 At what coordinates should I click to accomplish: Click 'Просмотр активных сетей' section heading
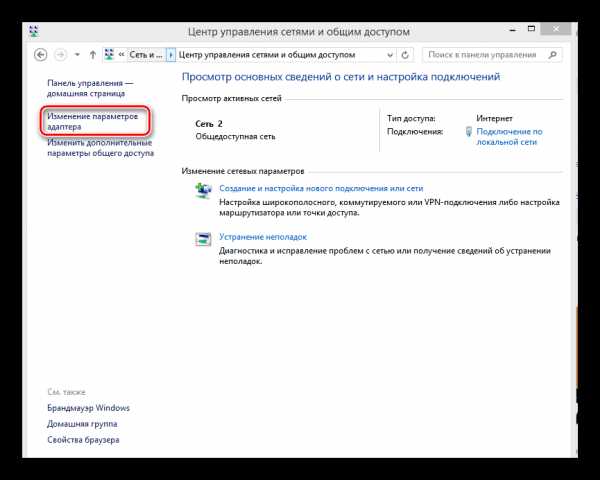(232, 98)
